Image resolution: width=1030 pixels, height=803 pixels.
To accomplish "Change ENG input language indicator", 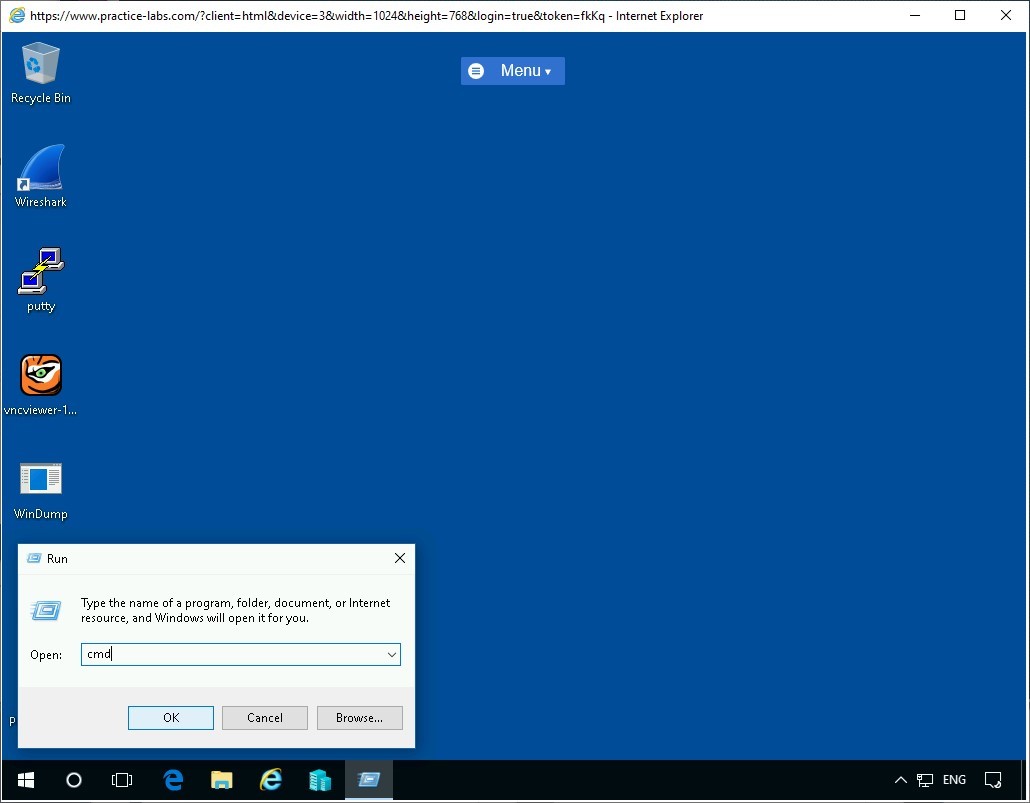I will [954, 780].
